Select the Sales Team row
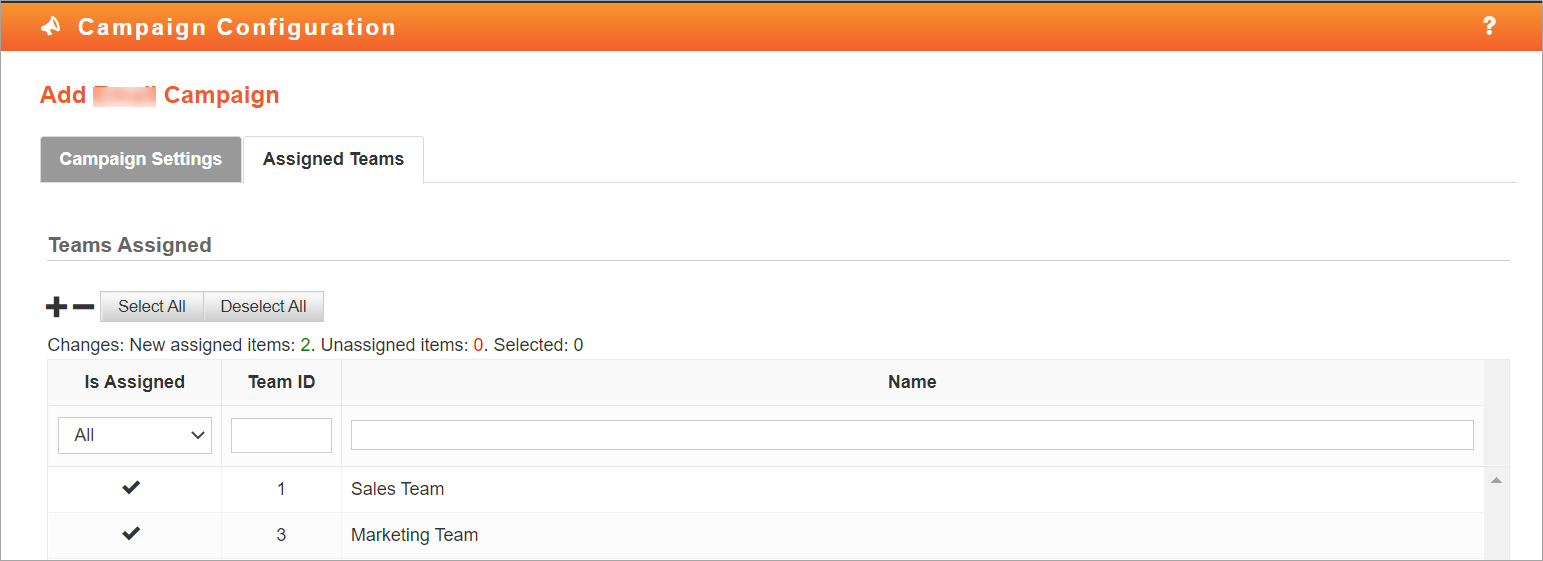The height and width of the screenshot is (561, 1543). 765,489
